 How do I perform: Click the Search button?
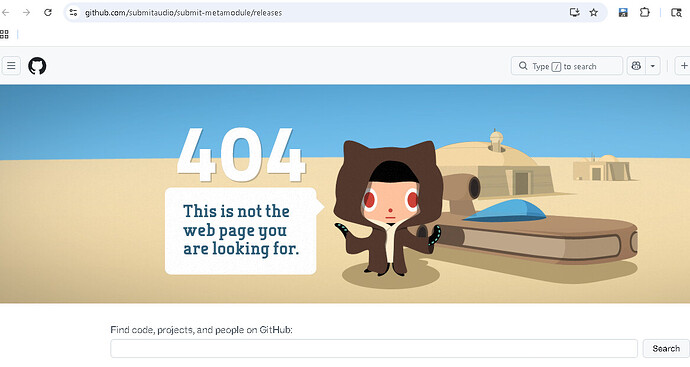pyautogui.click(x=666, y=349)
